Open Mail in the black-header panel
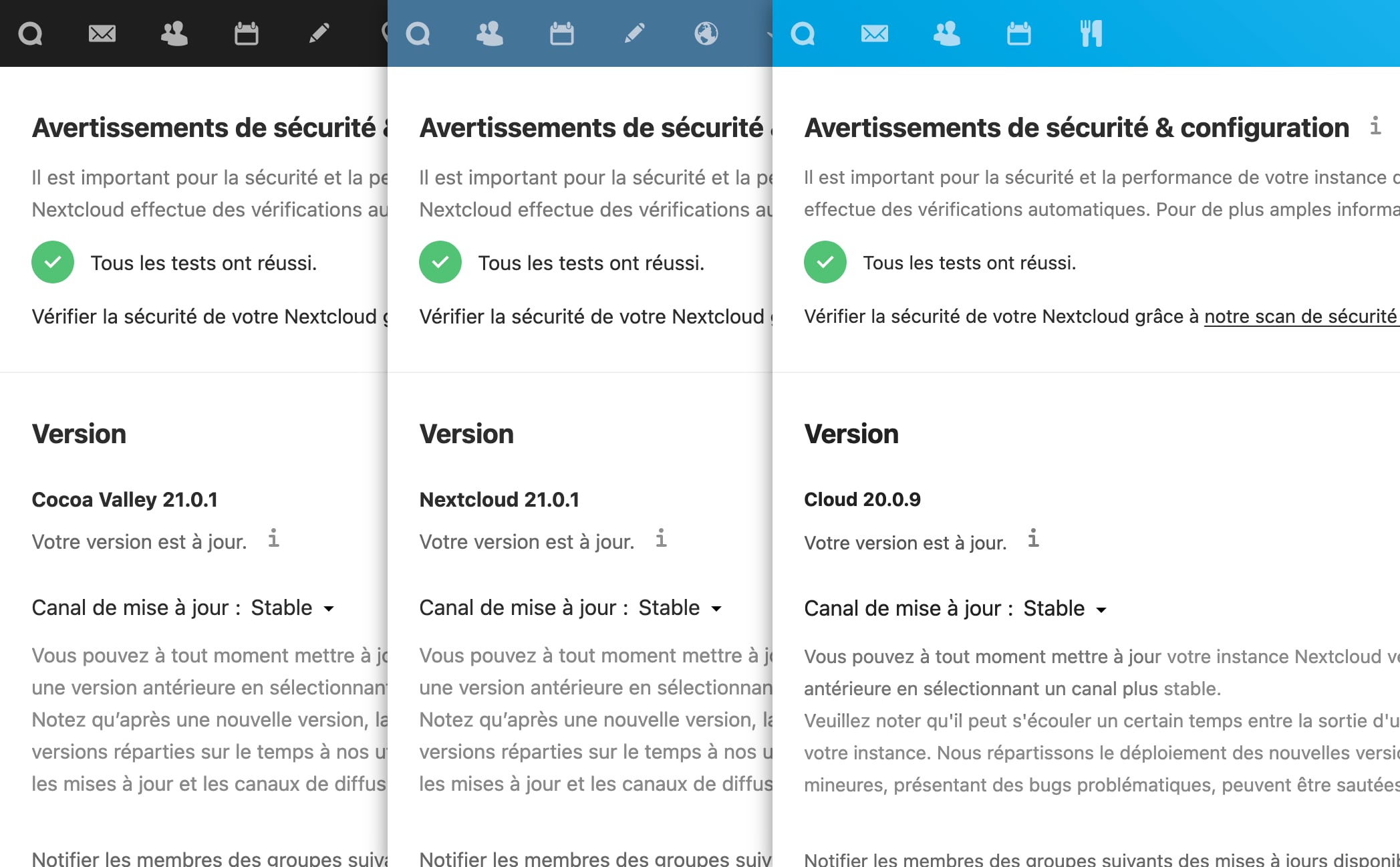The width and height of the screenshot is (1400, 867). coord(102,33)
